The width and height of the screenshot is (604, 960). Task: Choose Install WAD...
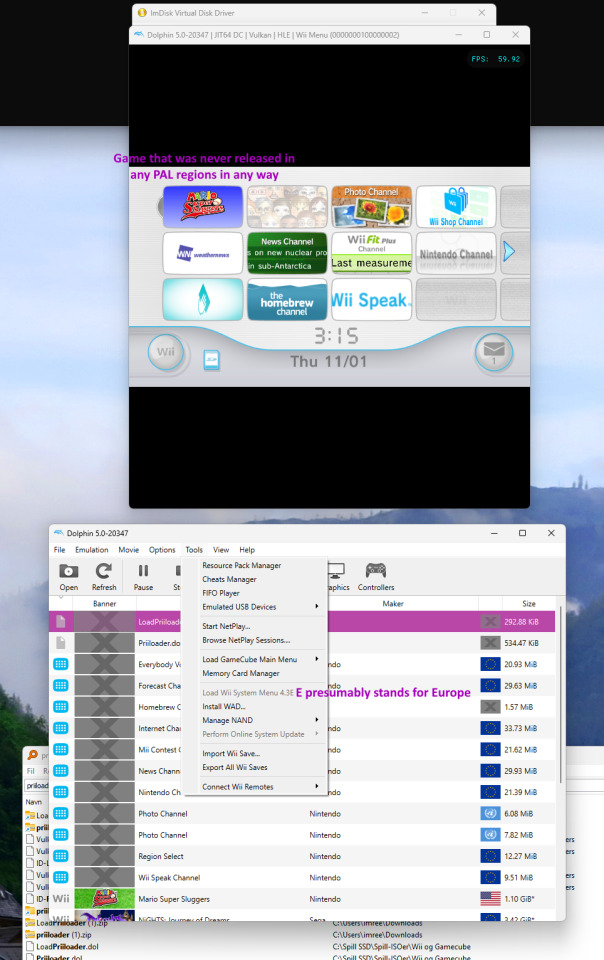255,707
